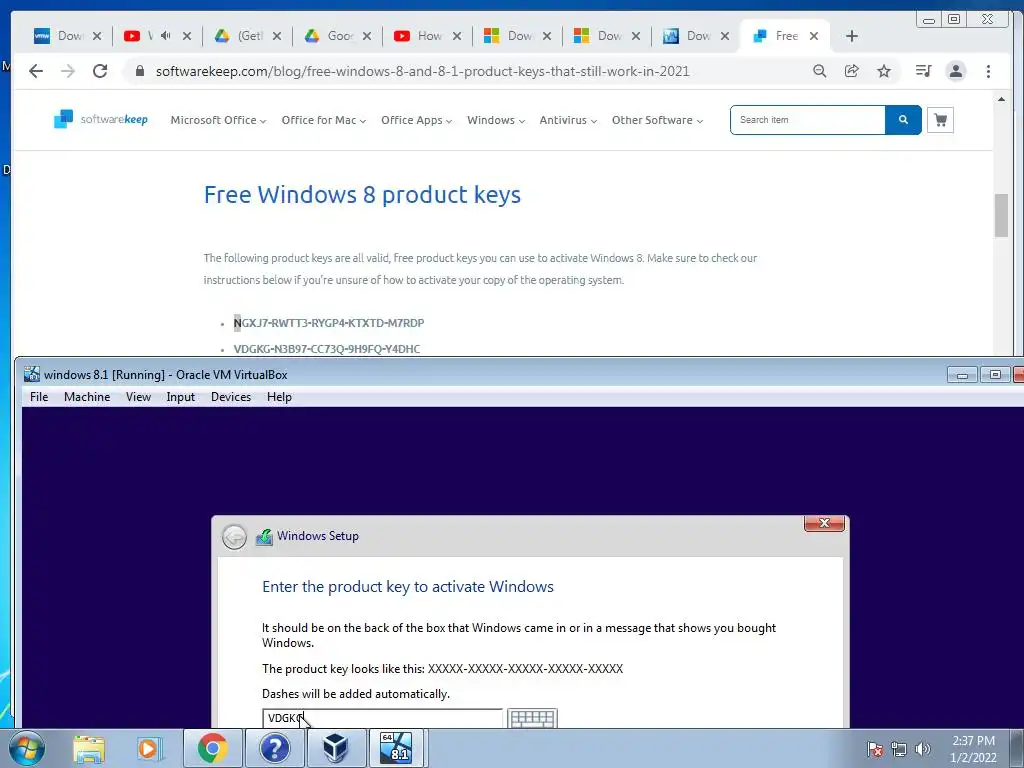Expand Other Software dropdown
Viewport: 1024px width, 768px height.
[657, 120]
